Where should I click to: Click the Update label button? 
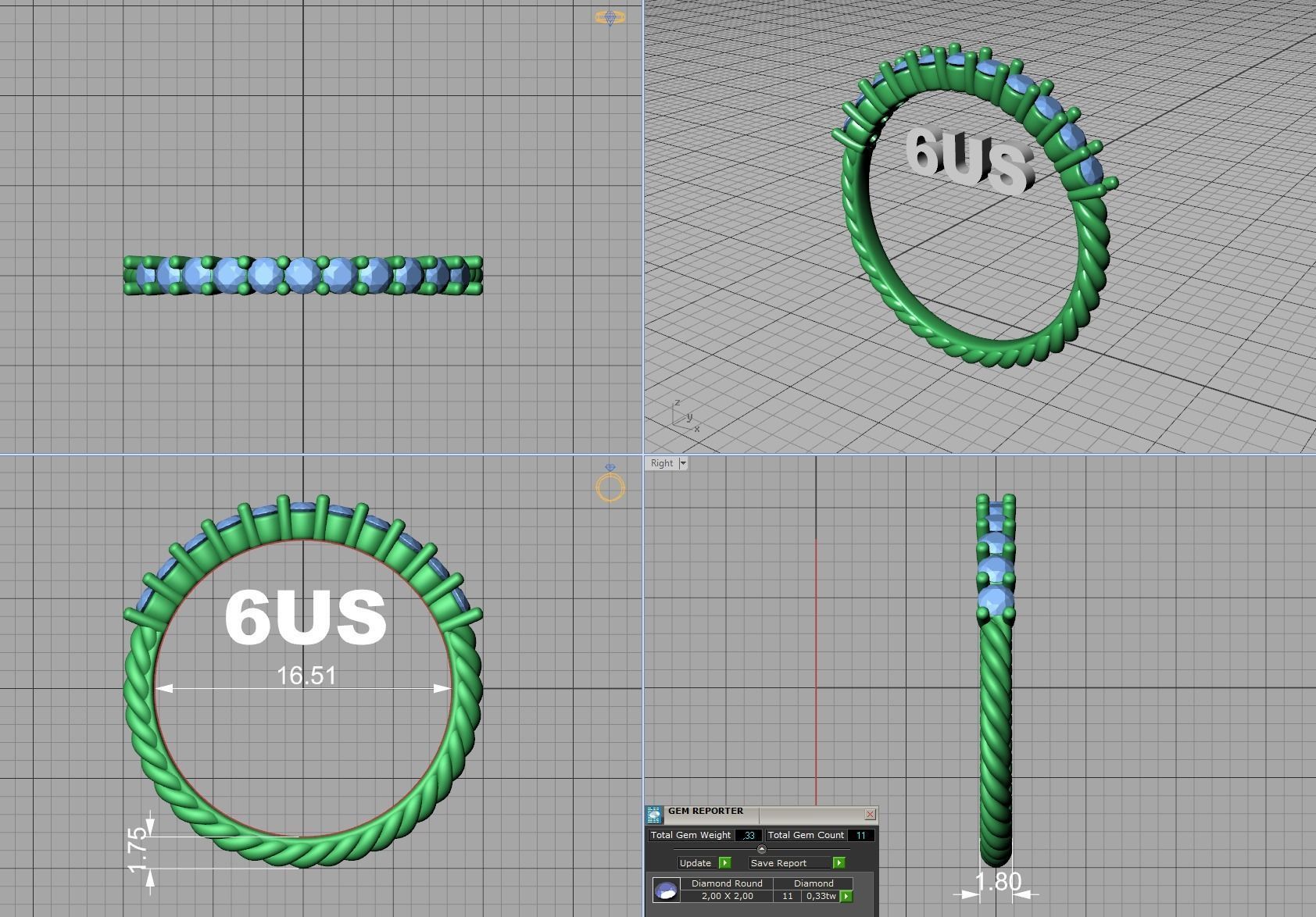(x=696, y=863)
